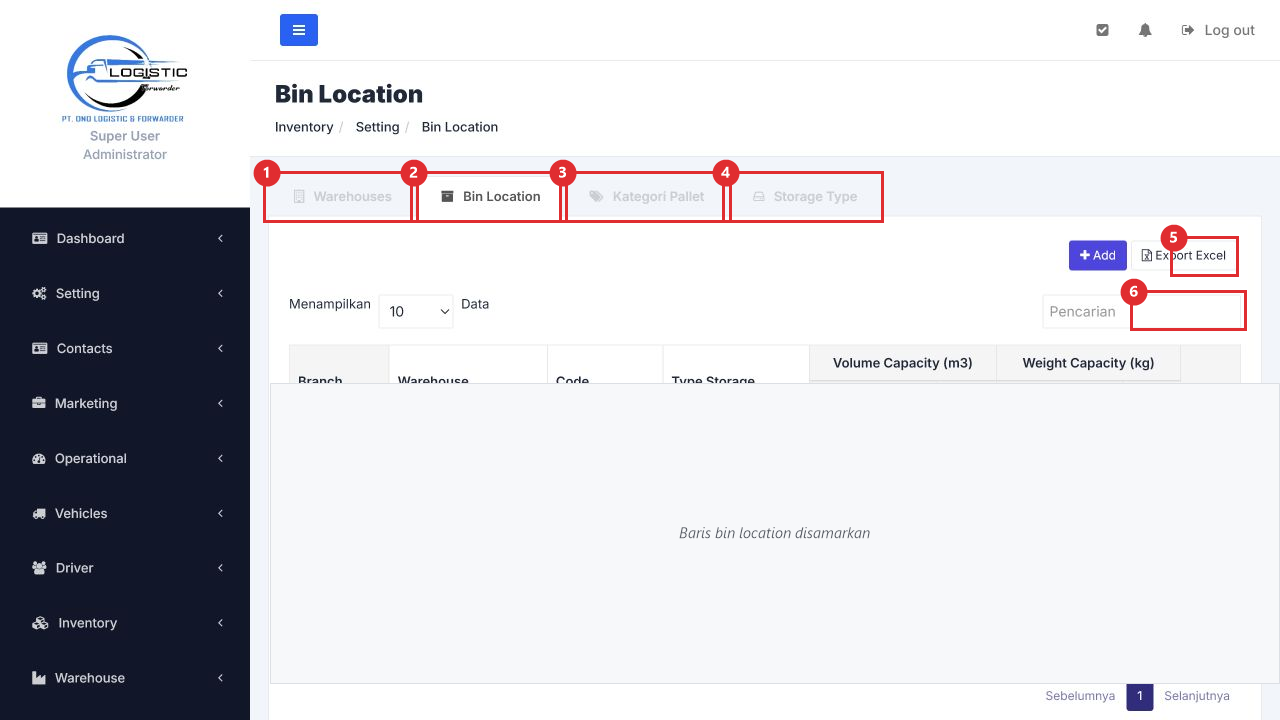Open the notifications bell icon
Screen dimensions: 1280x720
click(1145, 30)
